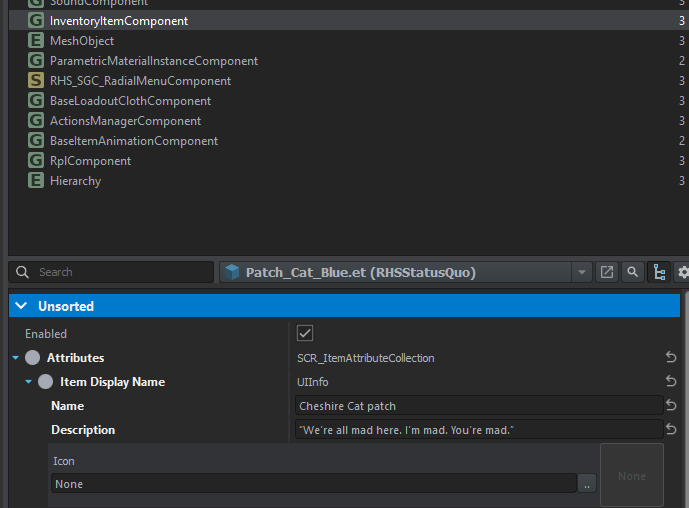Select the RplComponent entry
Screen dimensions: 689x508
point(90,161)
